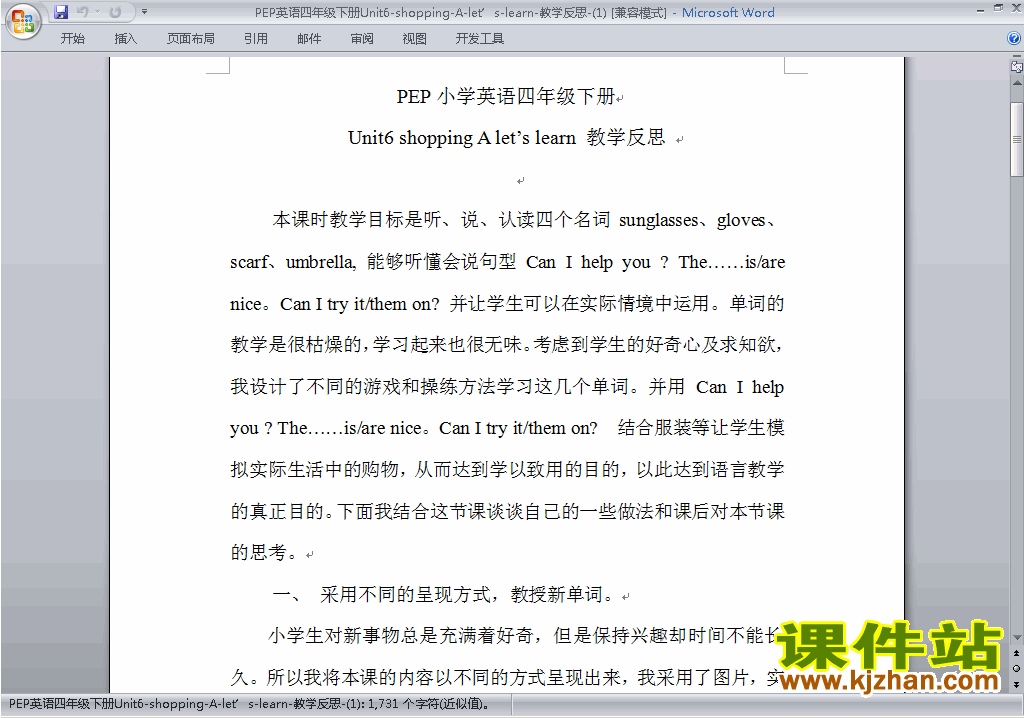Image resolution: width=1024 pixels, height=718 pixels.
Task: Click the phrase 小学生对新事物 in the document
Action: [x=334, y=636]
